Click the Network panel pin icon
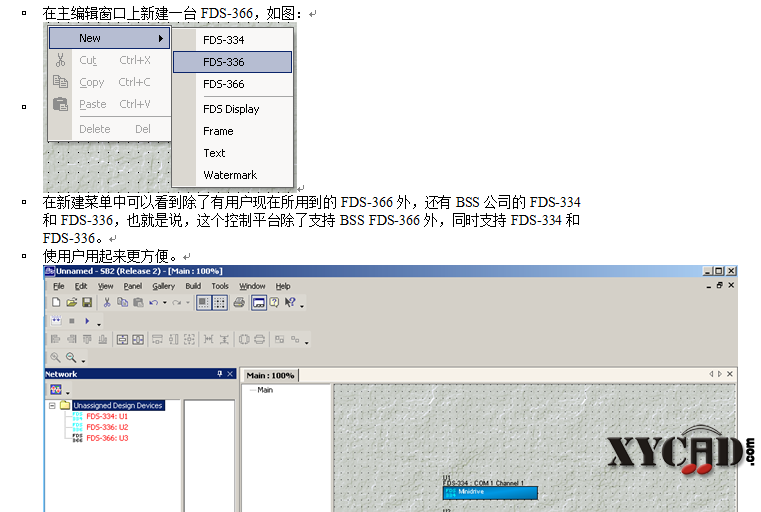Viewport: 761px width, 512px height. pyautogui.click(x=219, y=374)
